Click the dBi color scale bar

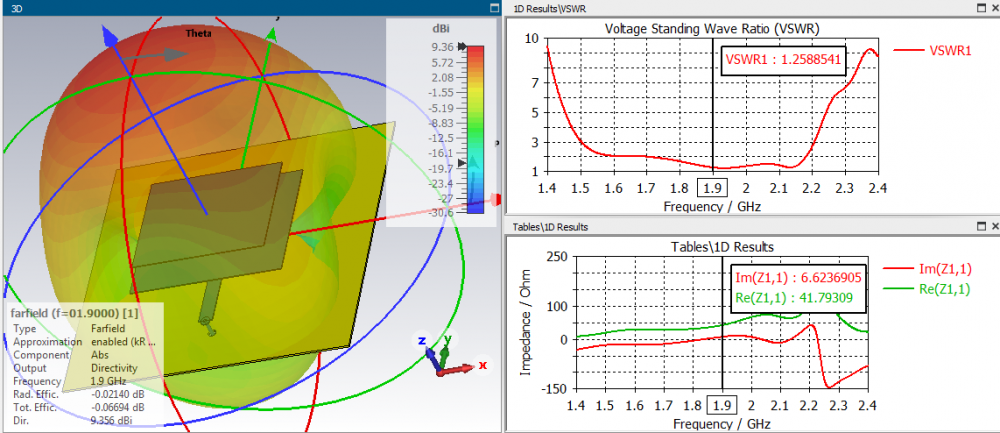[x=475, y=129]
